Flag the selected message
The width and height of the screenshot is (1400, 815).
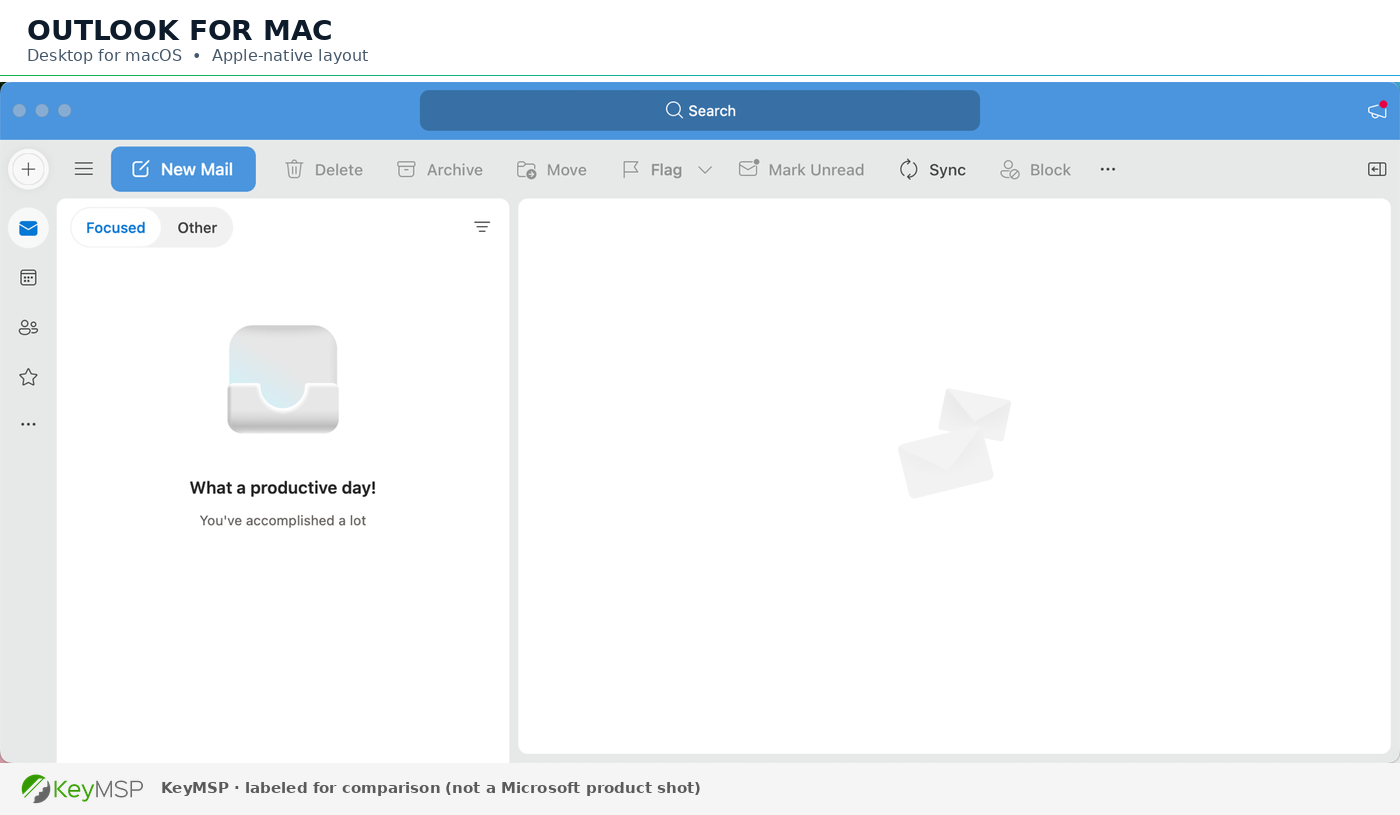[x=652, y=170]
